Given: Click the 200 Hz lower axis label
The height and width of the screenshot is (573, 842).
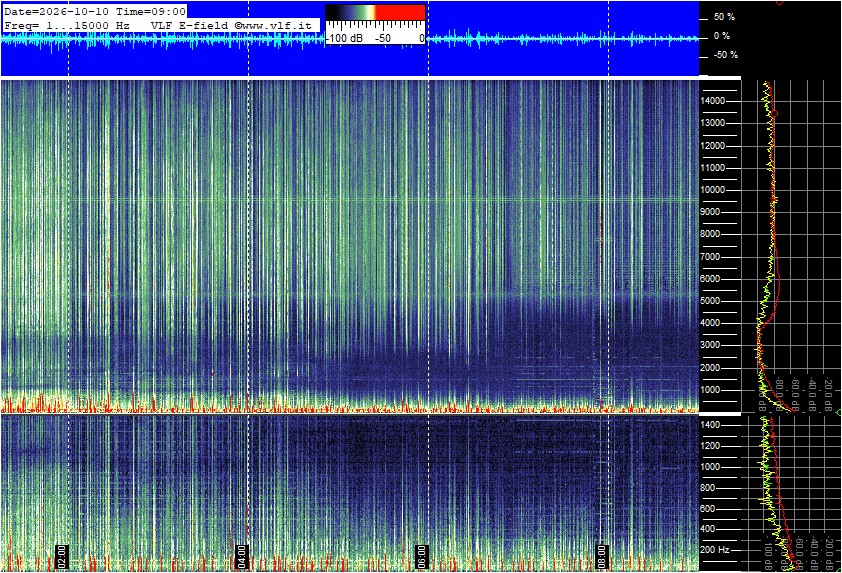Looking at the screenshot, I should click(x=715, y=550).
